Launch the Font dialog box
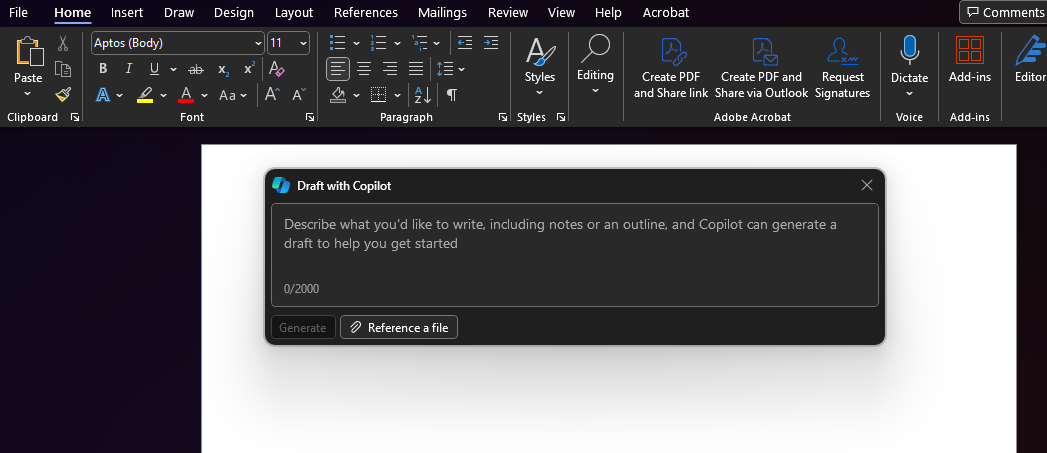This screenshot has height=453, width=1047. 310,117
